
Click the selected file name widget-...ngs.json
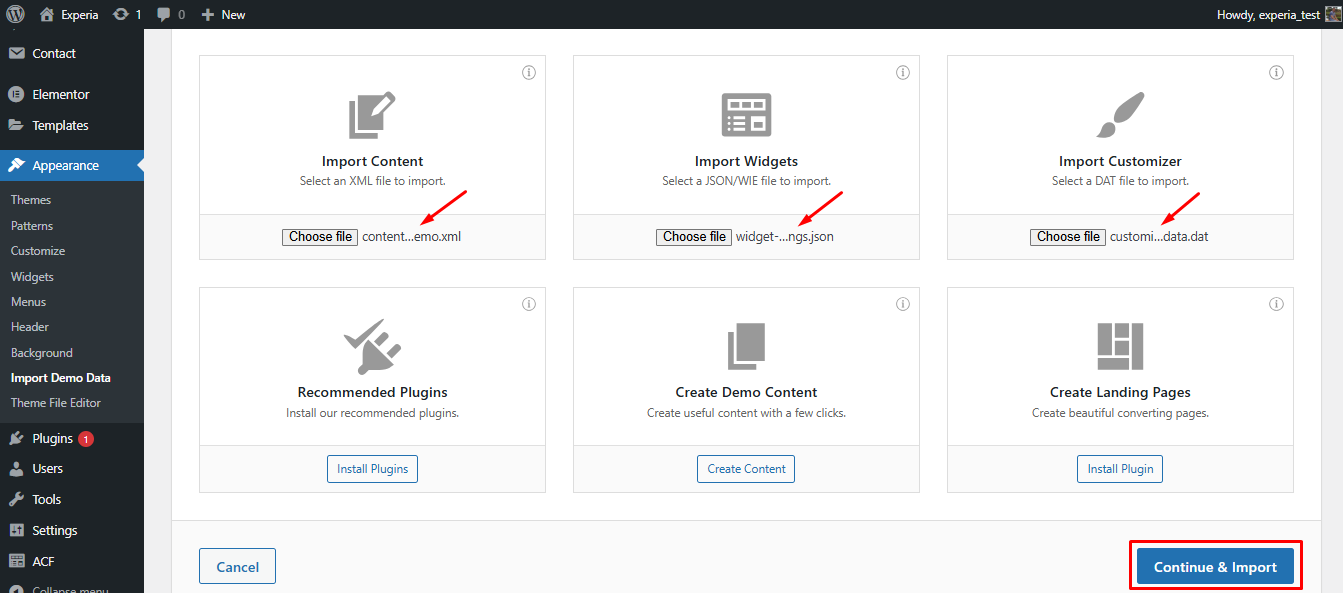click(x=785, y=237)
